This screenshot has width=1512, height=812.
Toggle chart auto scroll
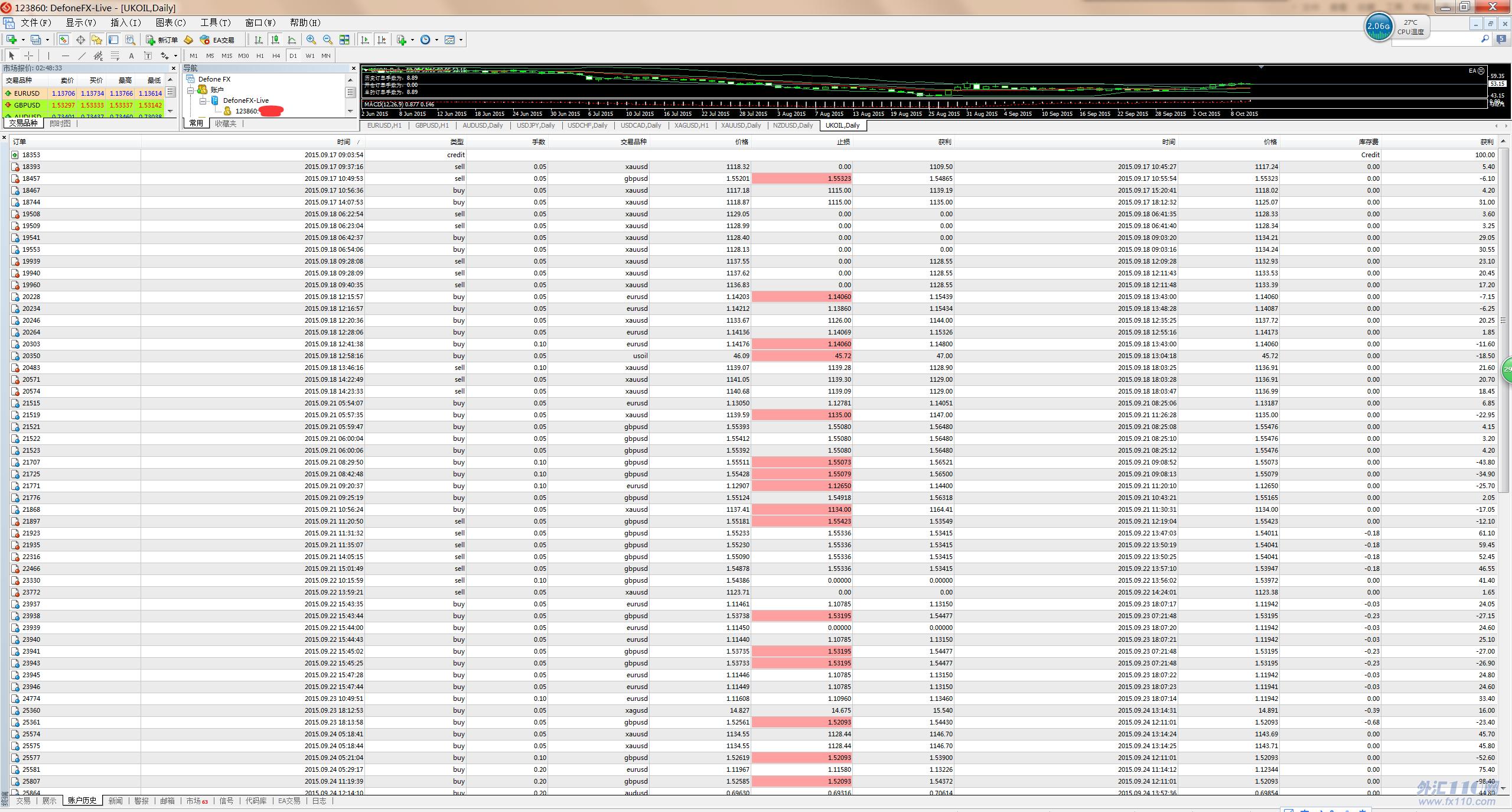coord(365,40)
